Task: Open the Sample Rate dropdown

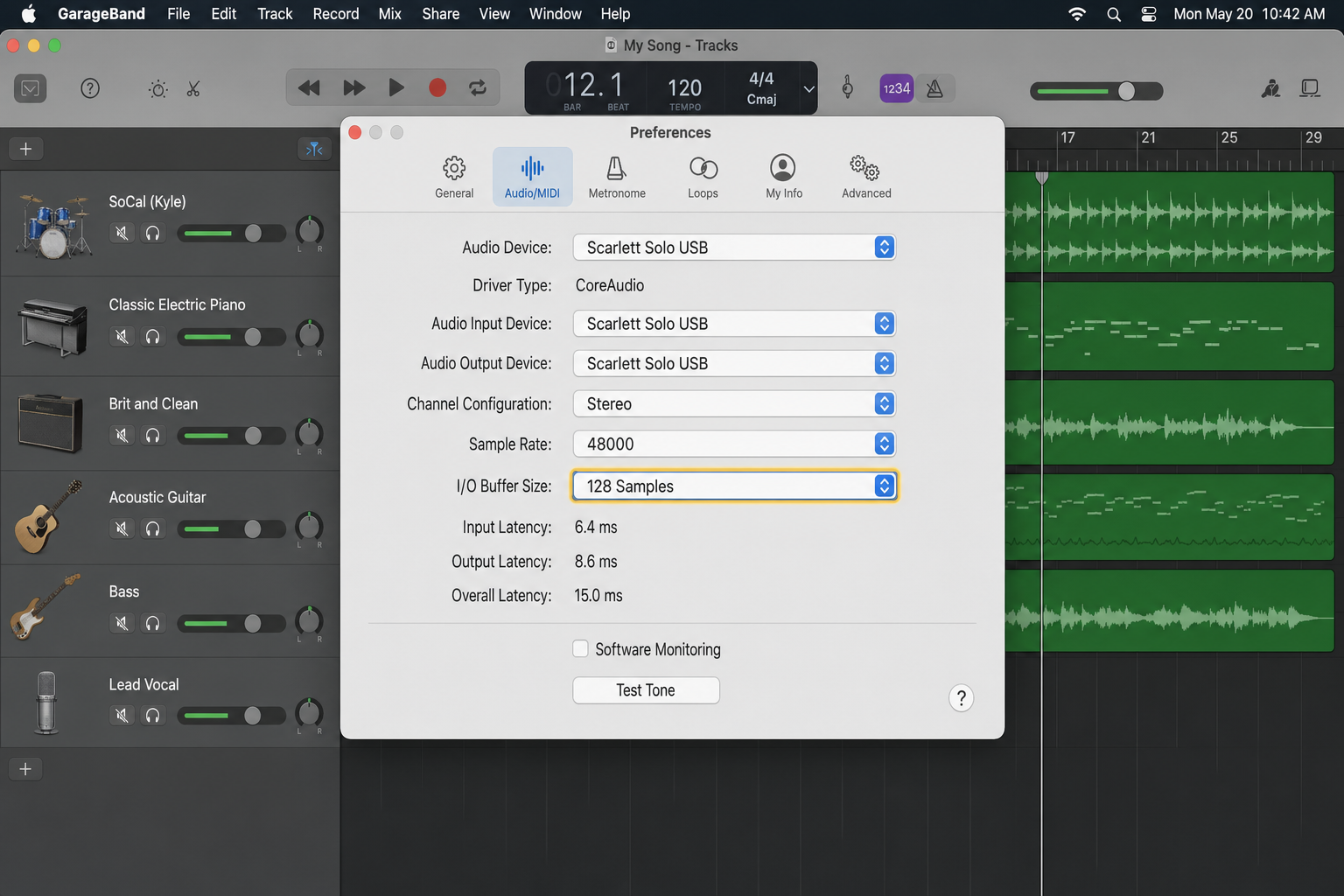Action: [734, 444]
